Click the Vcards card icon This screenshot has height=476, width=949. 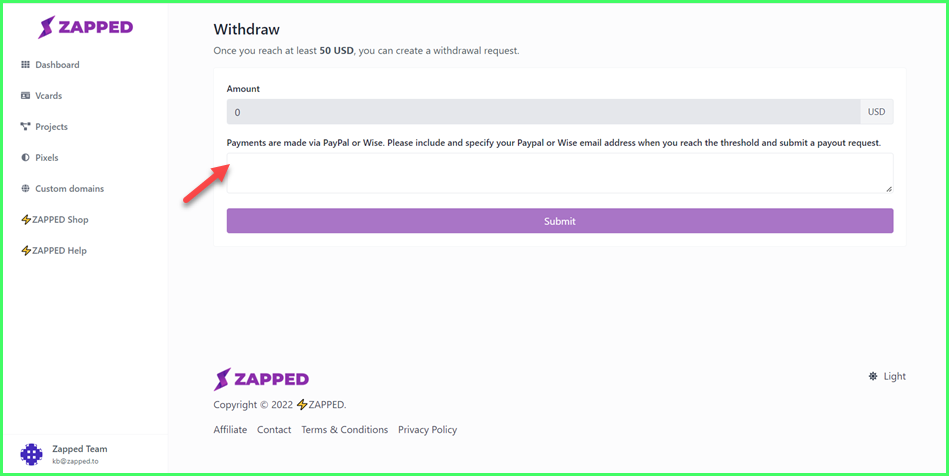pos(25,96)
